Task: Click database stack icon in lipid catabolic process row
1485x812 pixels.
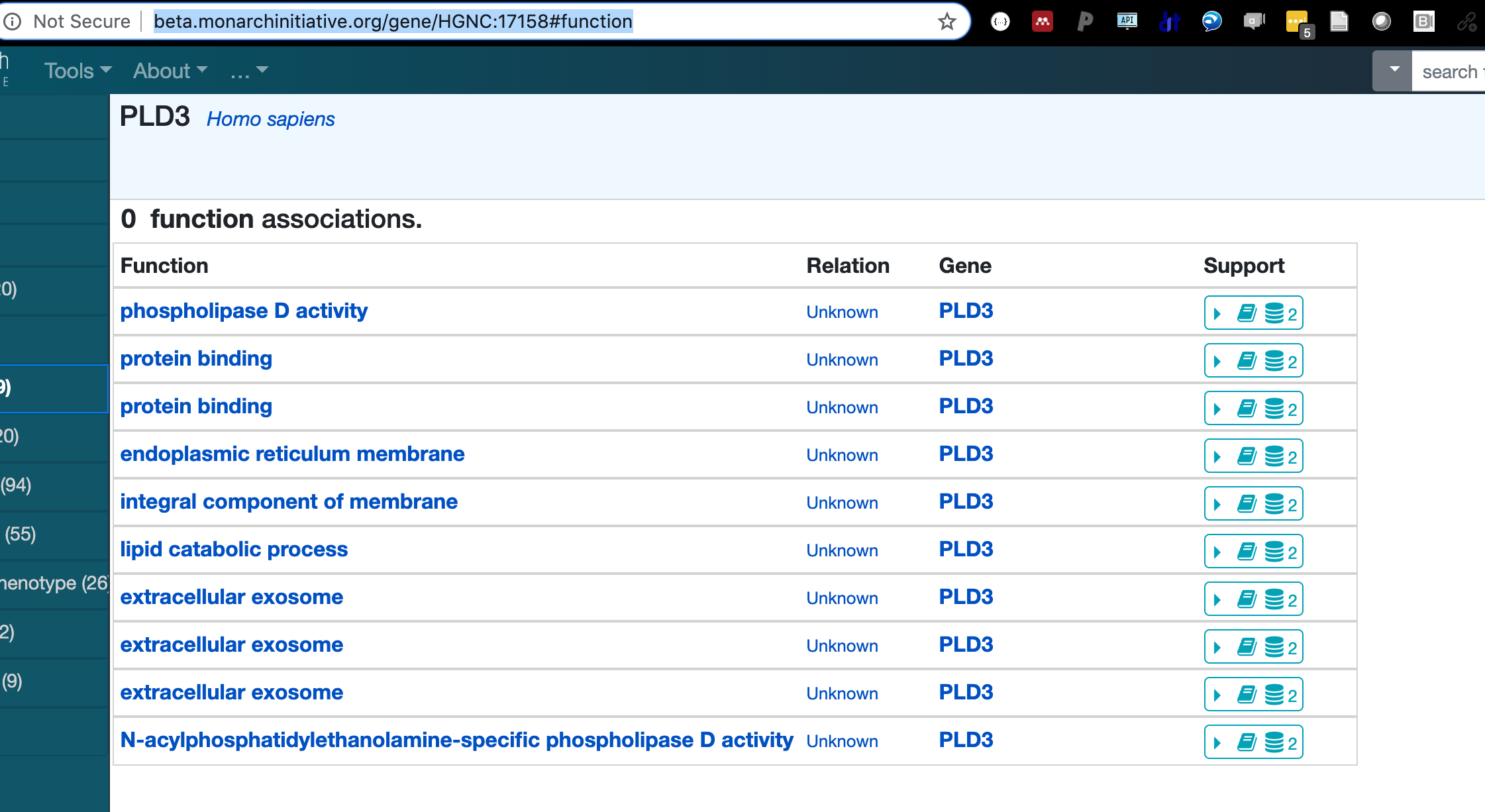Action: 1274,551
